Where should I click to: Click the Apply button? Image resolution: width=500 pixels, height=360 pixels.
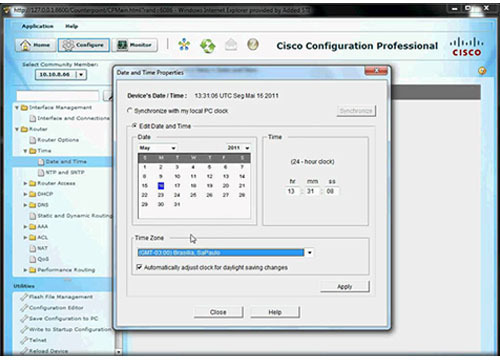pyautogui.click(x=345, y=286)
